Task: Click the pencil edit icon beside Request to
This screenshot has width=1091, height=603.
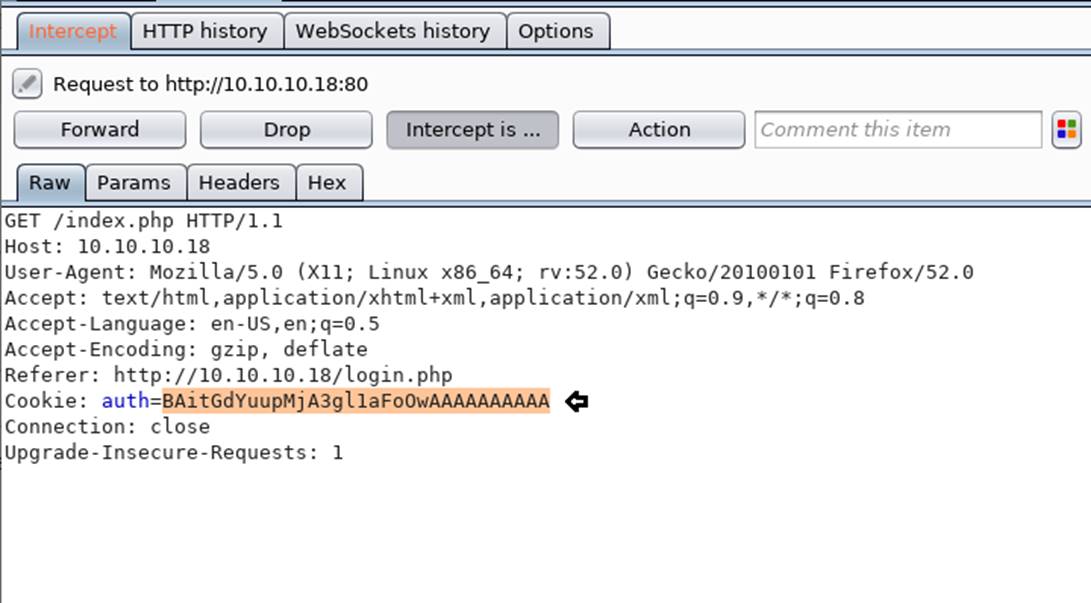Action: click(27, 84)
